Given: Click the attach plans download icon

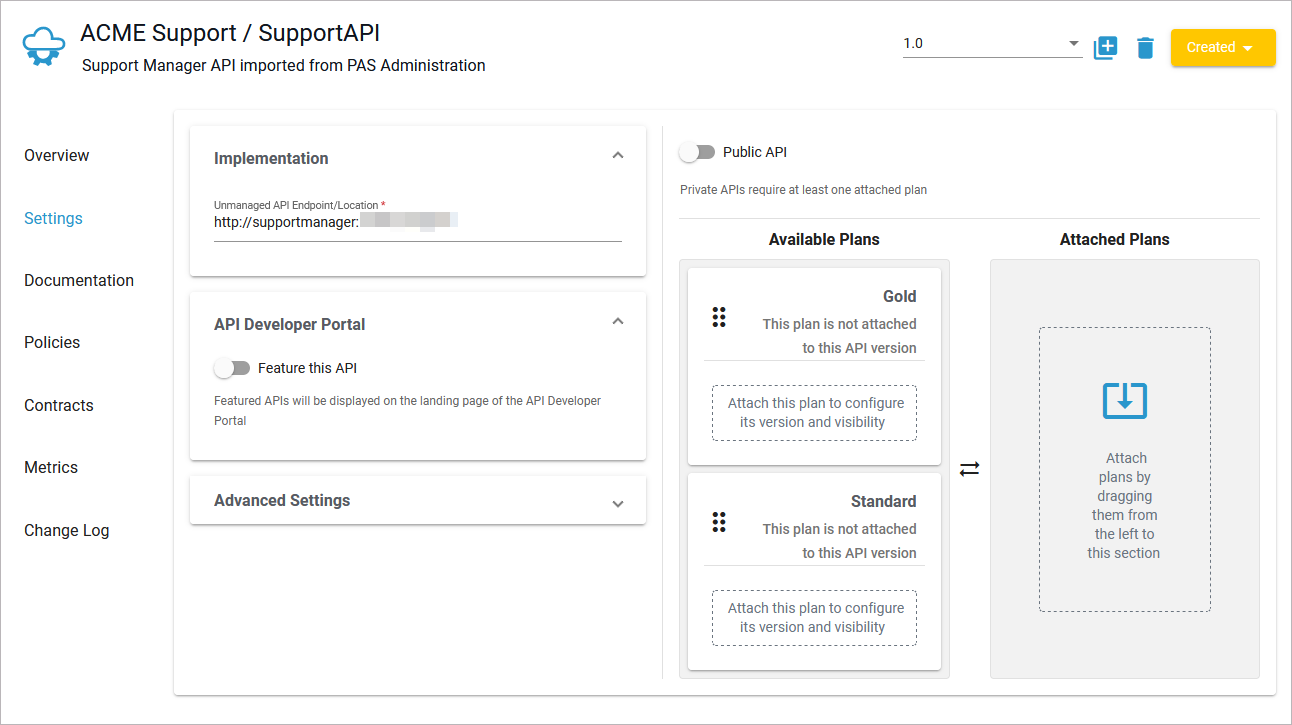Looking at the screenshot, I should [1124, 400].
